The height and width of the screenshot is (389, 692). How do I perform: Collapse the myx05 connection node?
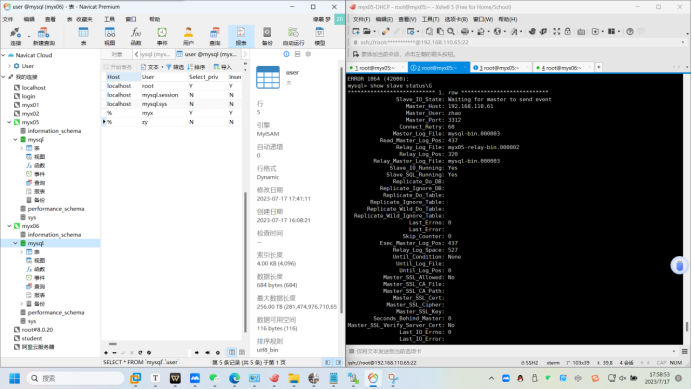tap(9, 122)
